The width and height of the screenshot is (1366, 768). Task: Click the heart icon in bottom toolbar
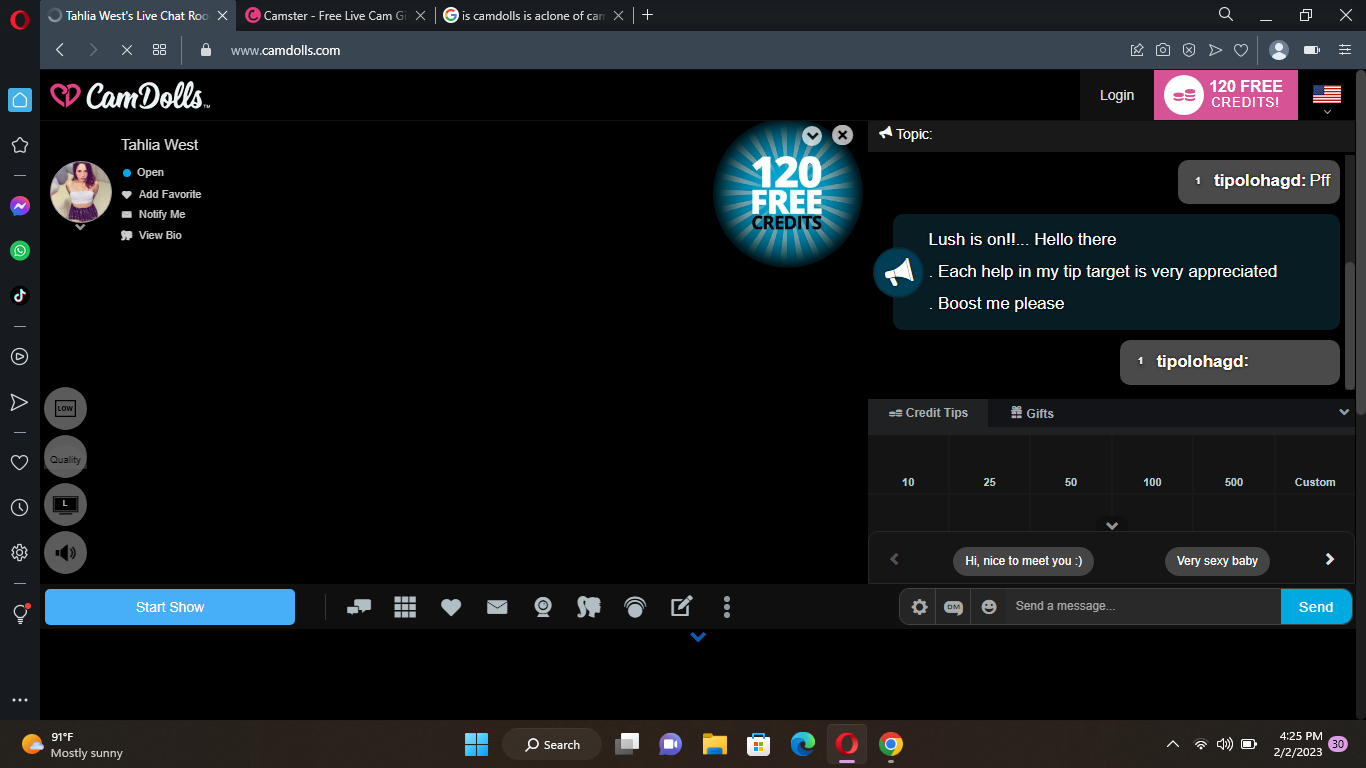click(451, 607)
